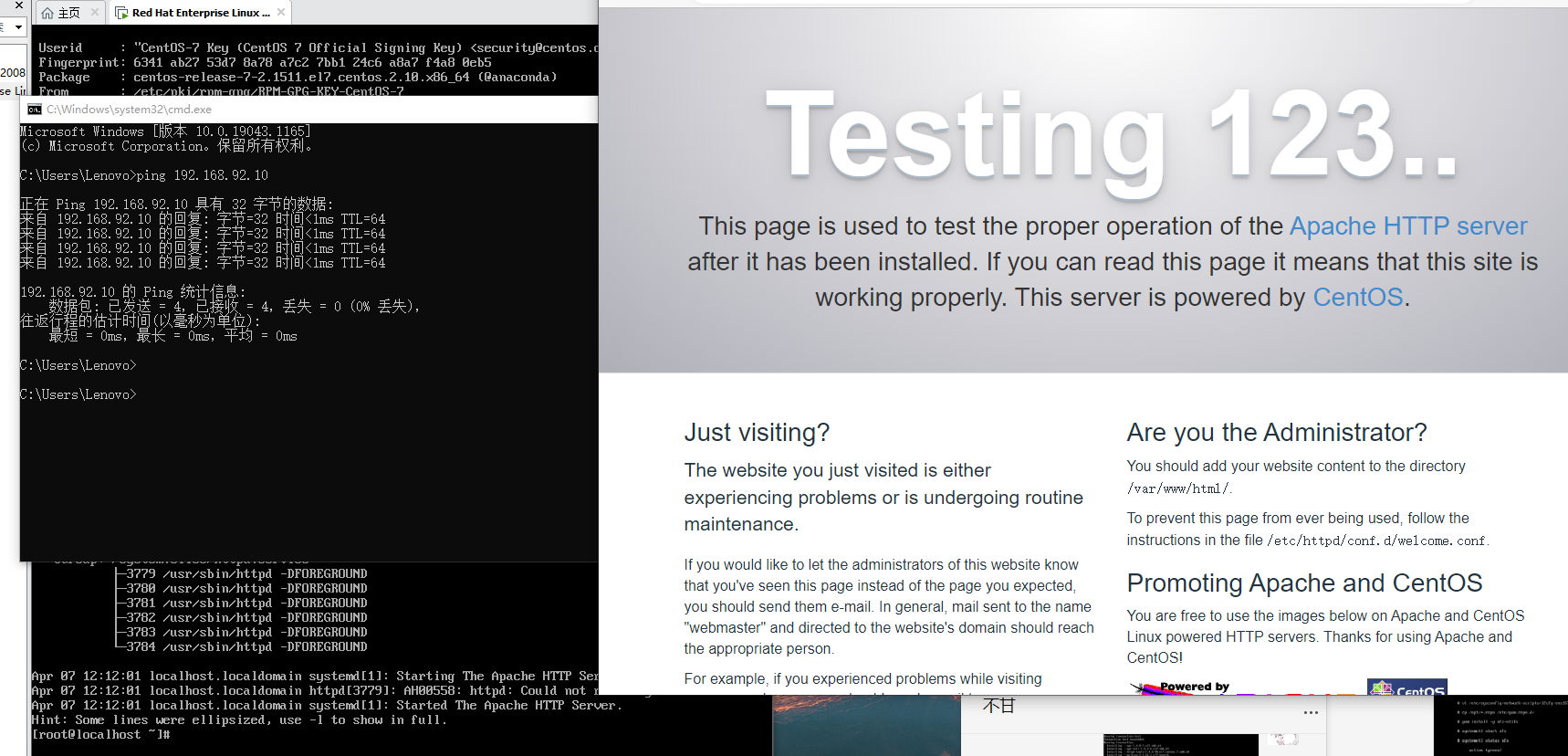Click the '/var/www/html/' directory path text

[1177, 489]
